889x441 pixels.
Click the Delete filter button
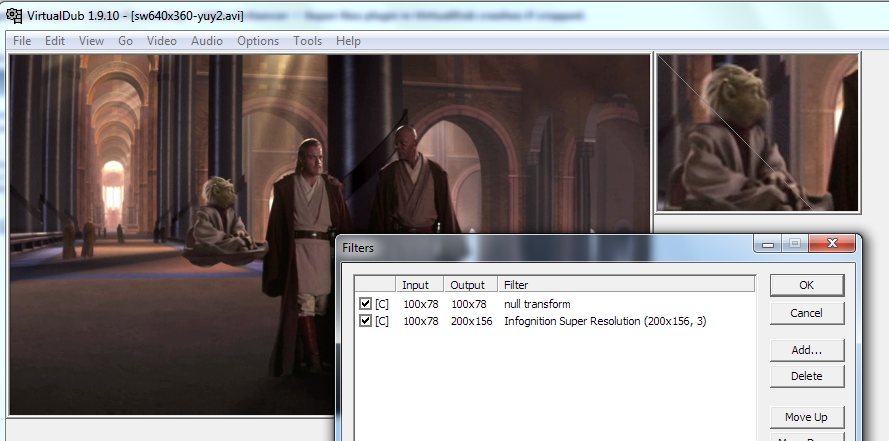(x=807, y=376)
